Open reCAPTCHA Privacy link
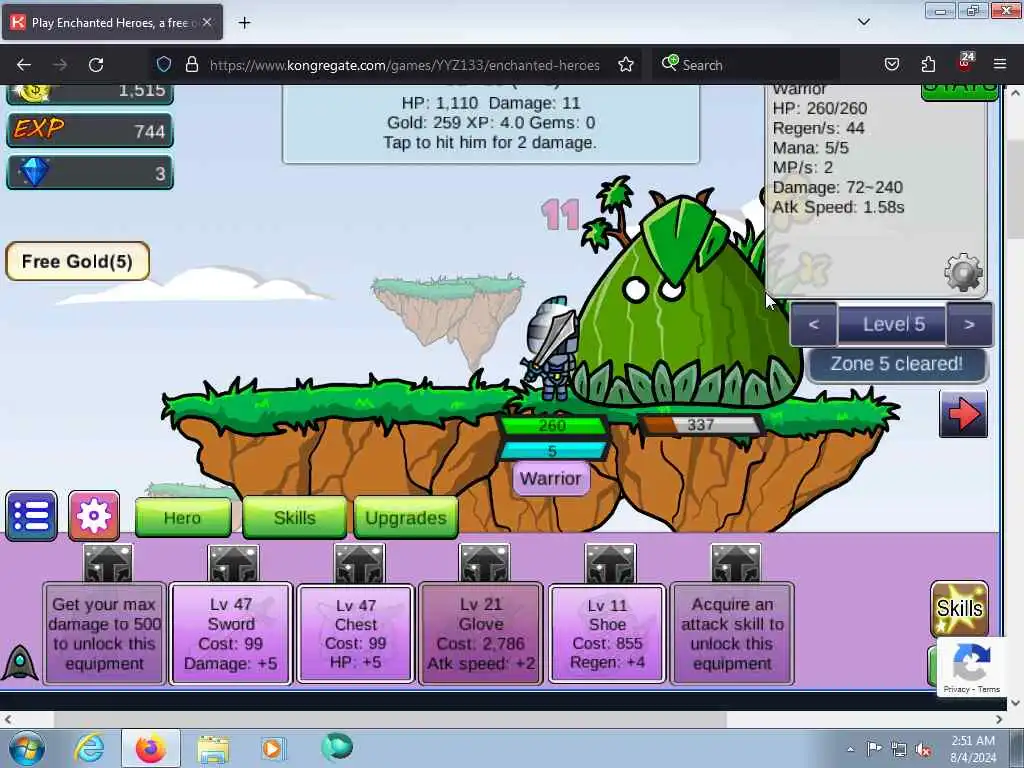Image resolution: width=1024 pixels, height=768 pixels. pyautogui.click(x=956, y=689)
